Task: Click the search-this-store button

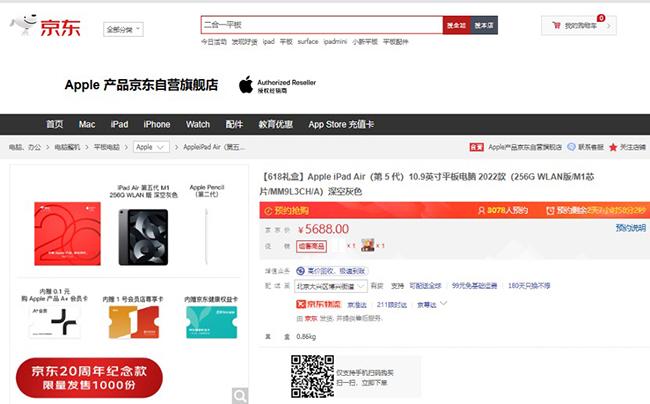Action: 484,25
